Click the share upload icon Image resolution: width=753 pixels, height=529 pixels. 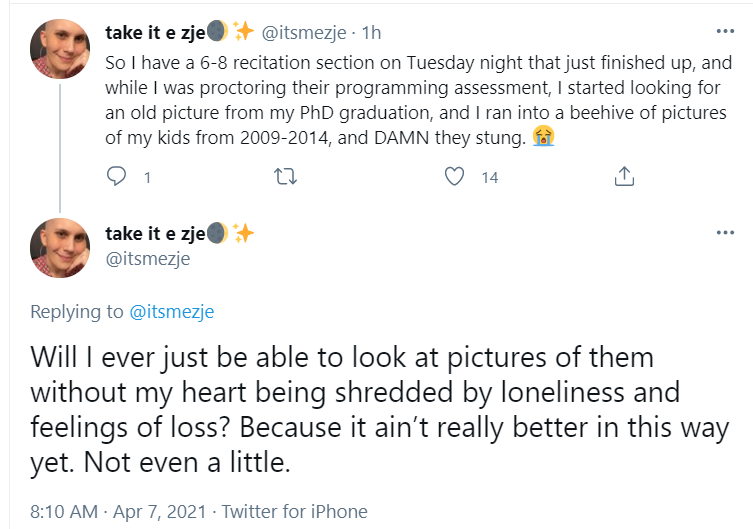click(624, 177)
